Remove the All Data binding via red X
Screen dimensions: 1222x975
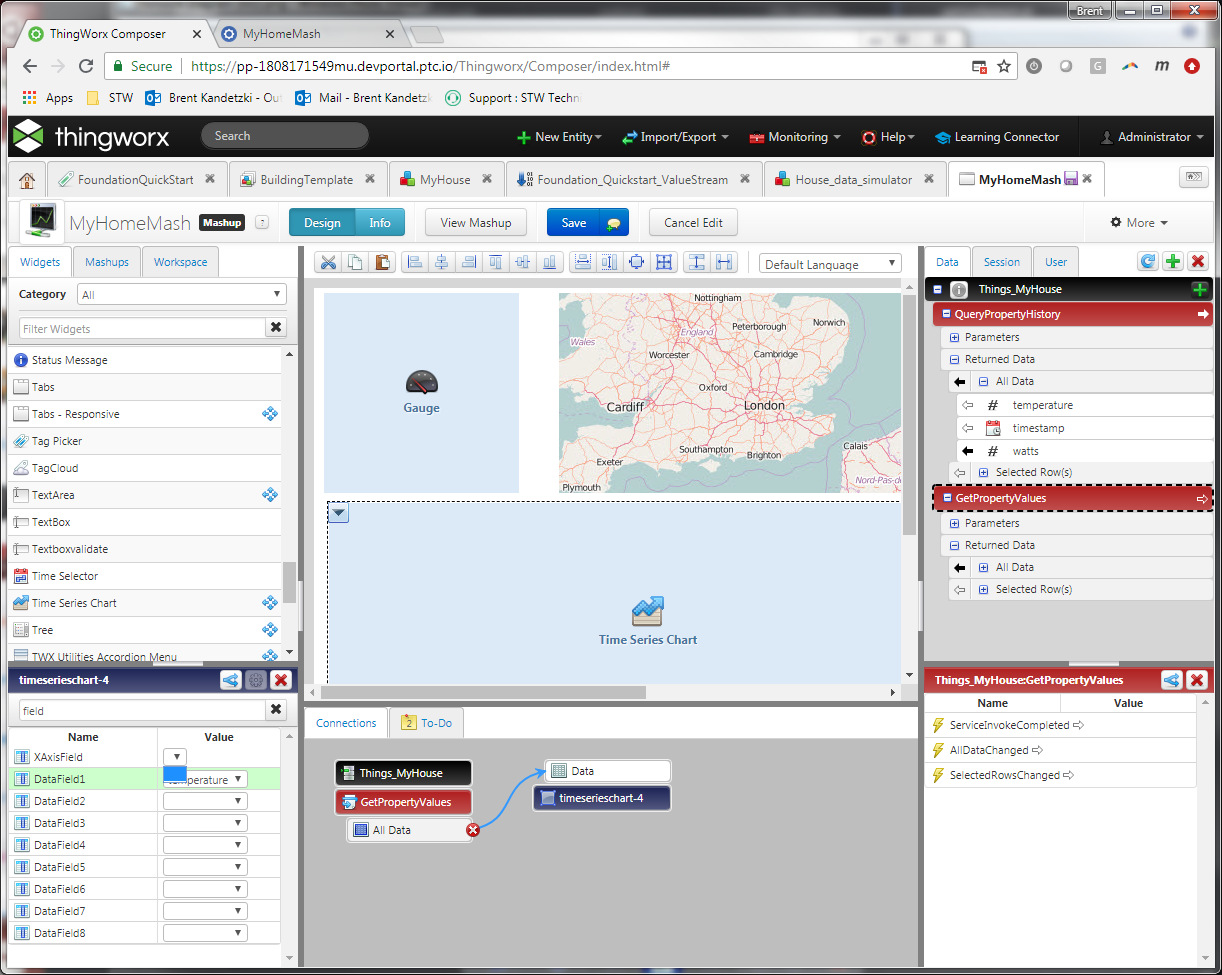click(472, 829)
